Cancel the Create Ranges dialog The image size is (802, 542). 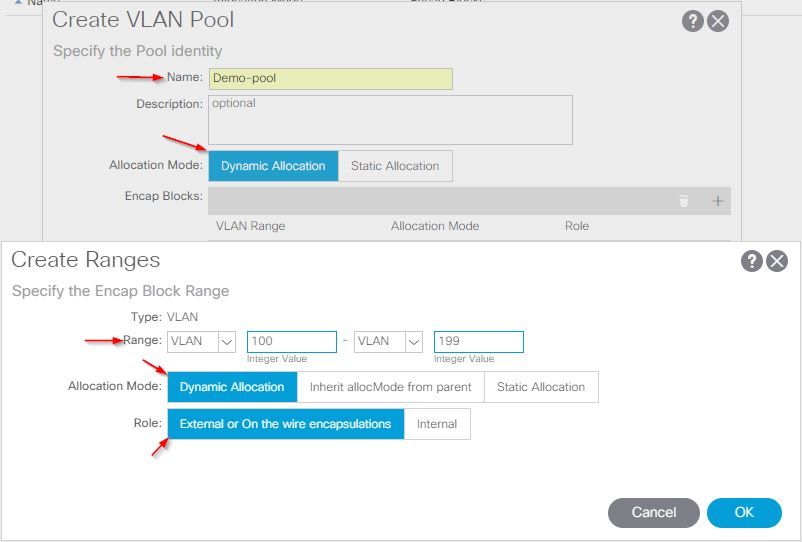[x=654, y=512]
